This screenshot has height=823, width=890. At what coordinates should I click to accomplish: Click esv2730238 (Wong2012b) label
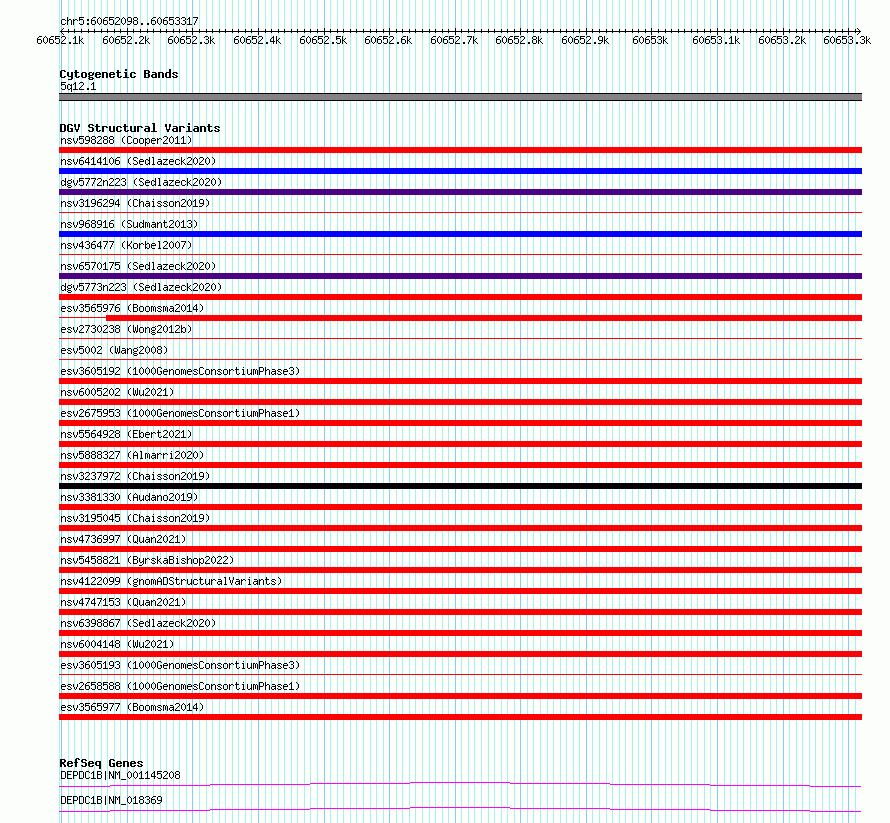click(x=126, y=329)
